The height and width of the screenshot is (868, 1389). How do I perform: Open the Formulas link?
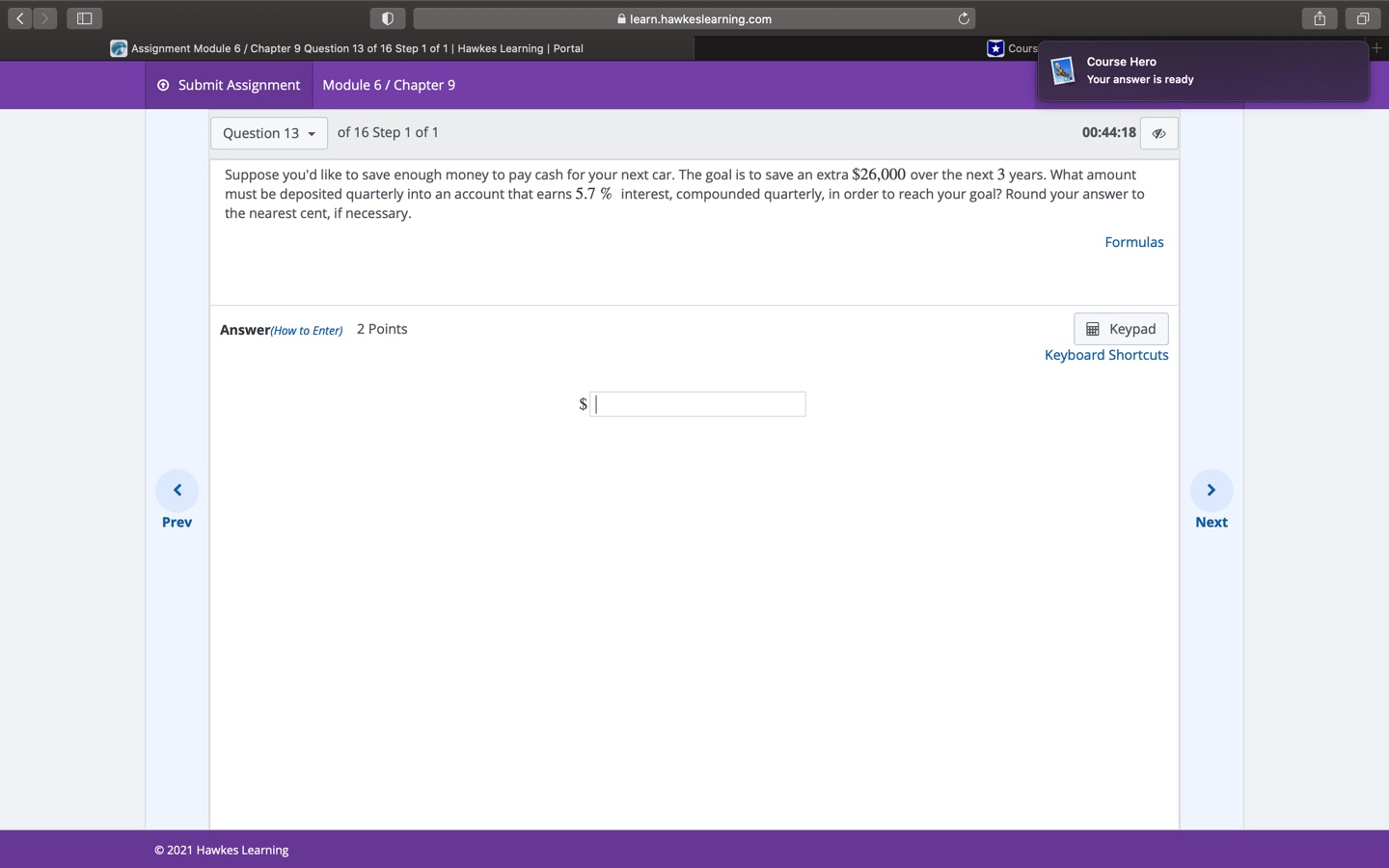pos(1133,242)
